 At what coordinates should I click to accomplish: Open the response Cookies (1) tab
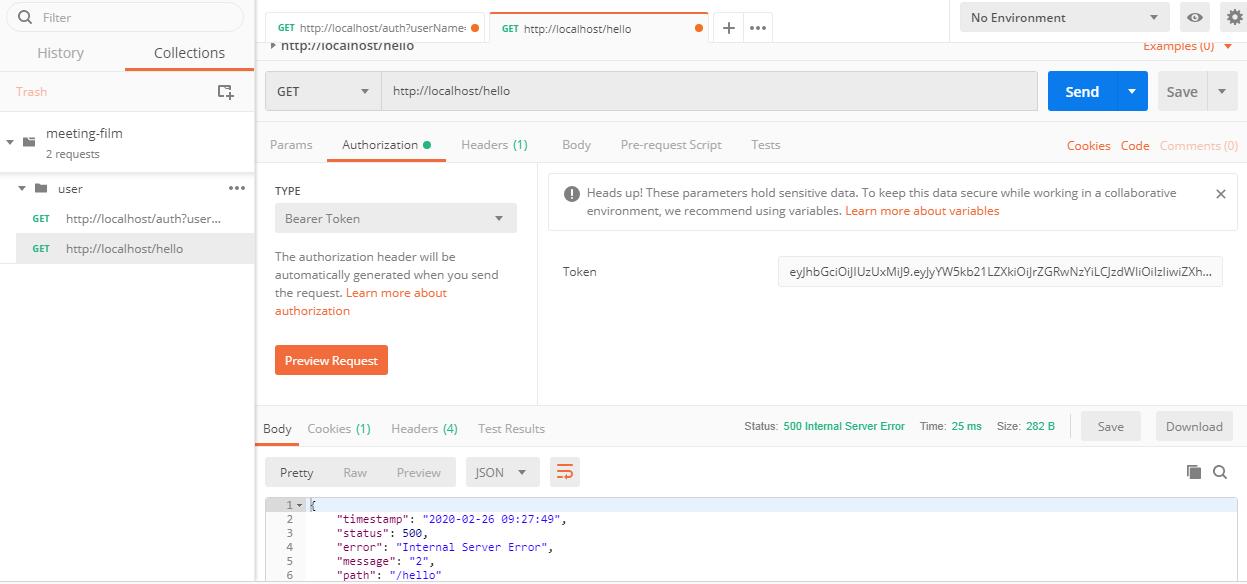point(339,428)
